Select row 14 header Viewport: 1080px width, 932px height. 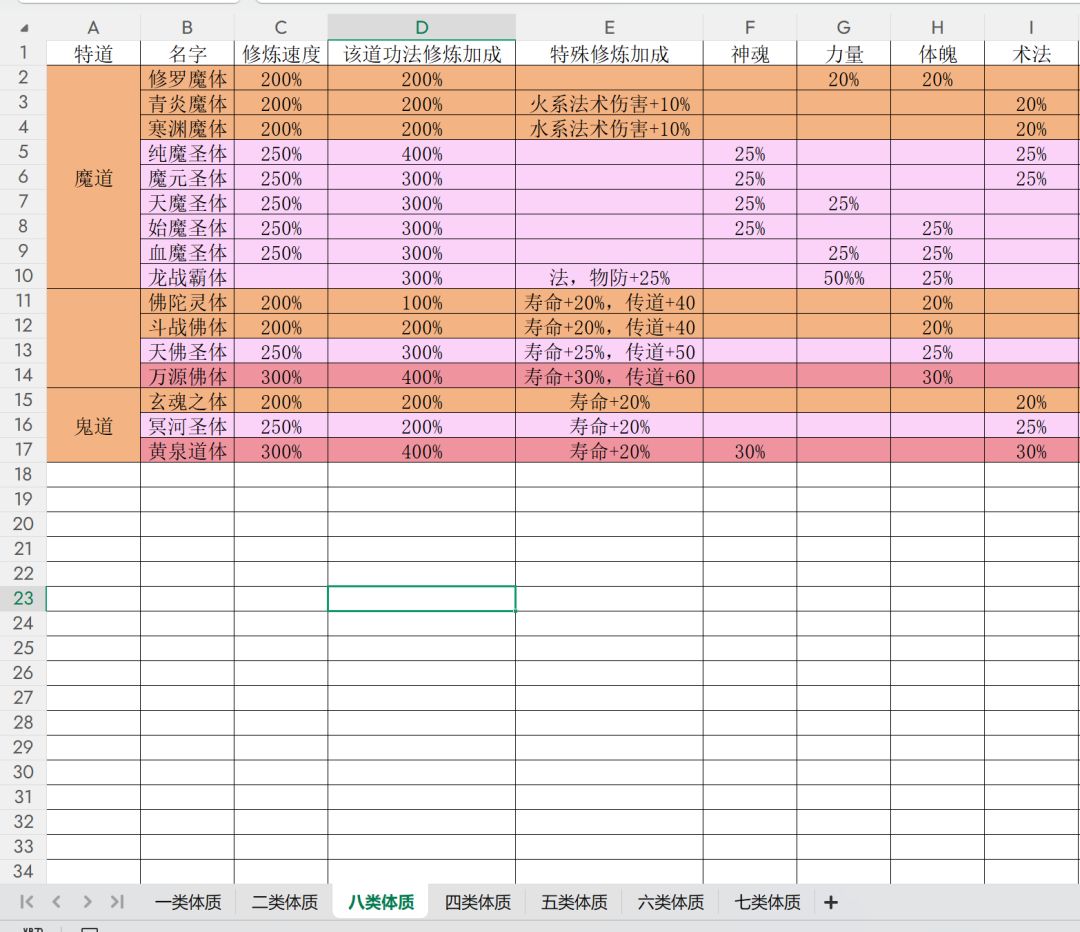[23, 375]
